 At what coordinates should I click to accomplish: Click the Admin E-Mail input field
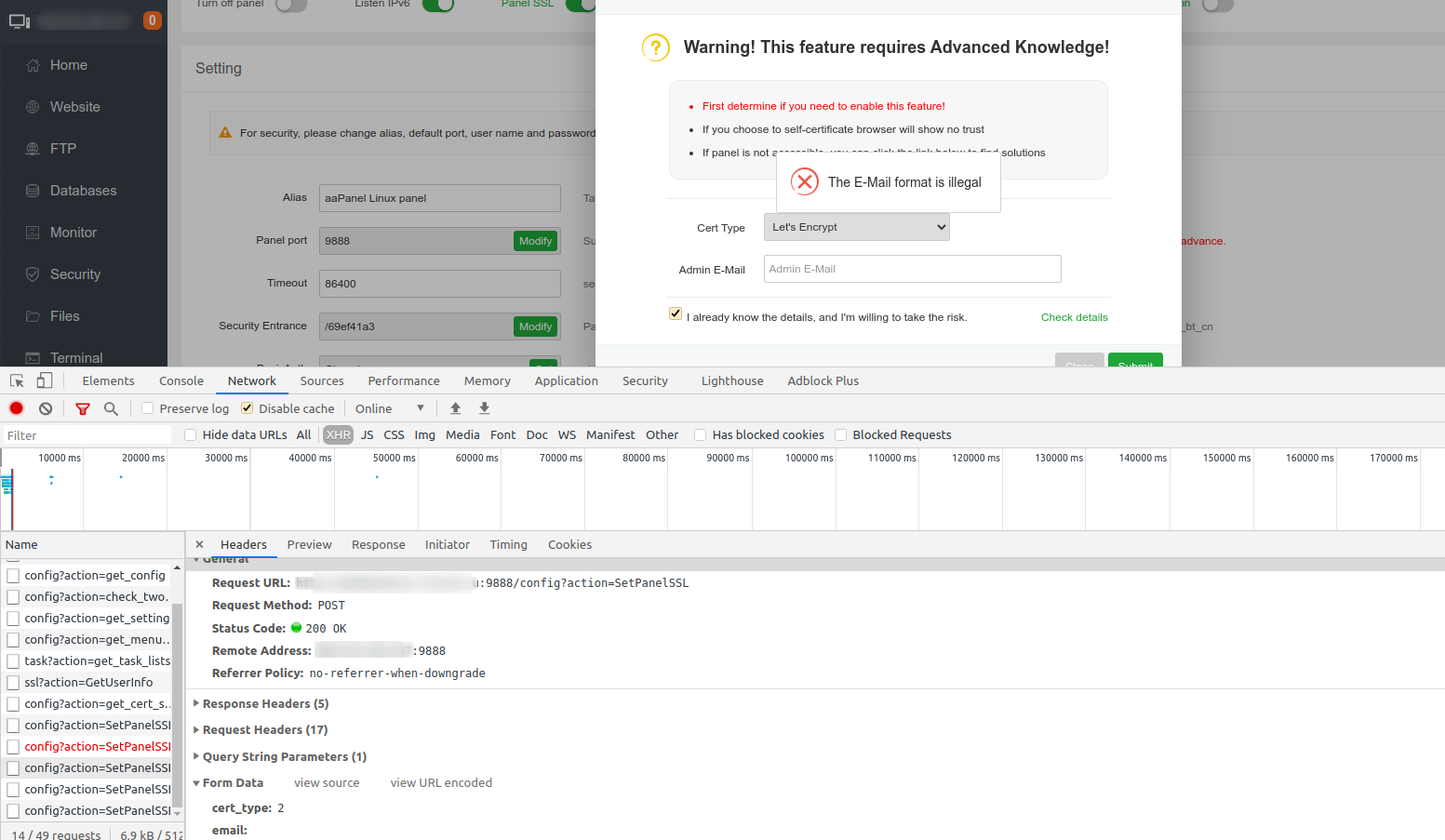(912, 269)
